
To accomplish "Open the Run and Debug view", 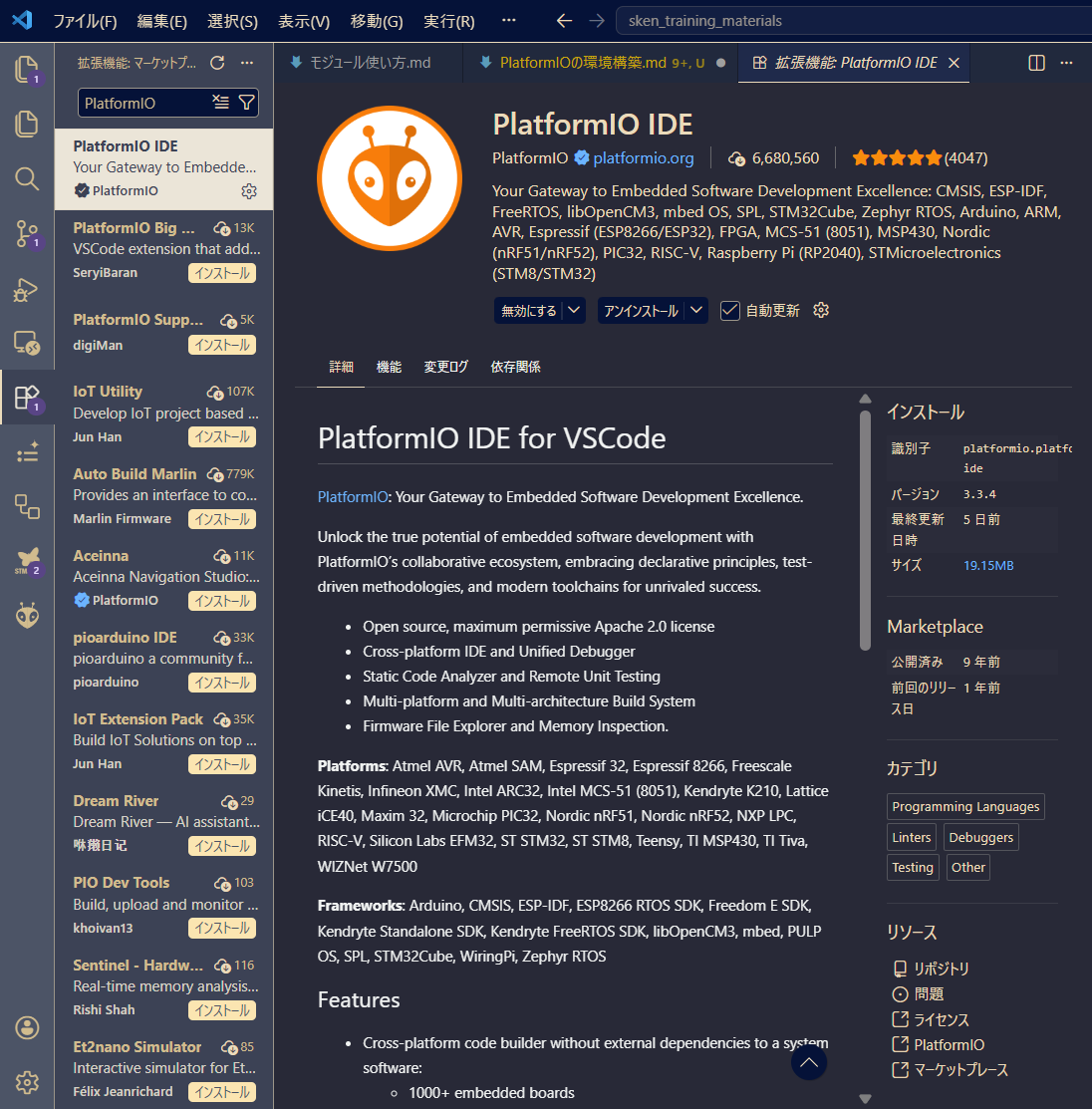I will [27, 289].
